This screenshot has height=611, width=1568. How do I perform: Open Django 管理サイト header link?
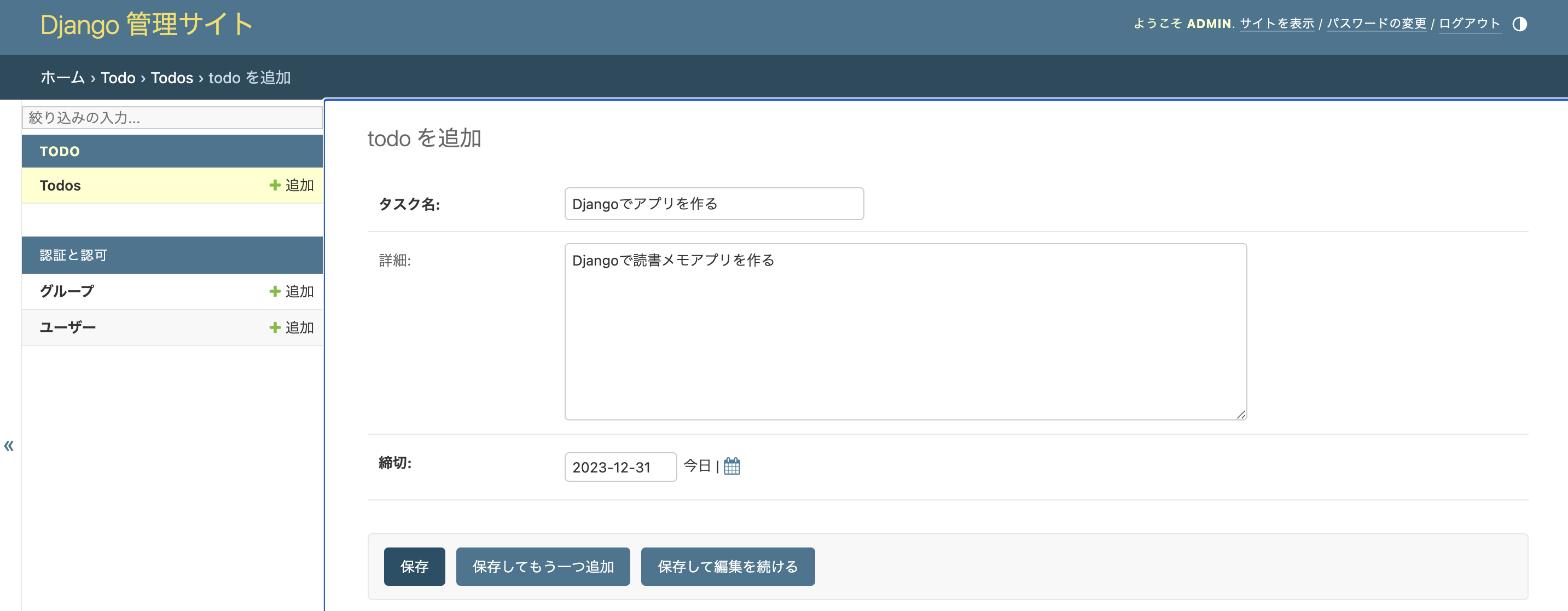click(x=146, y=24)
